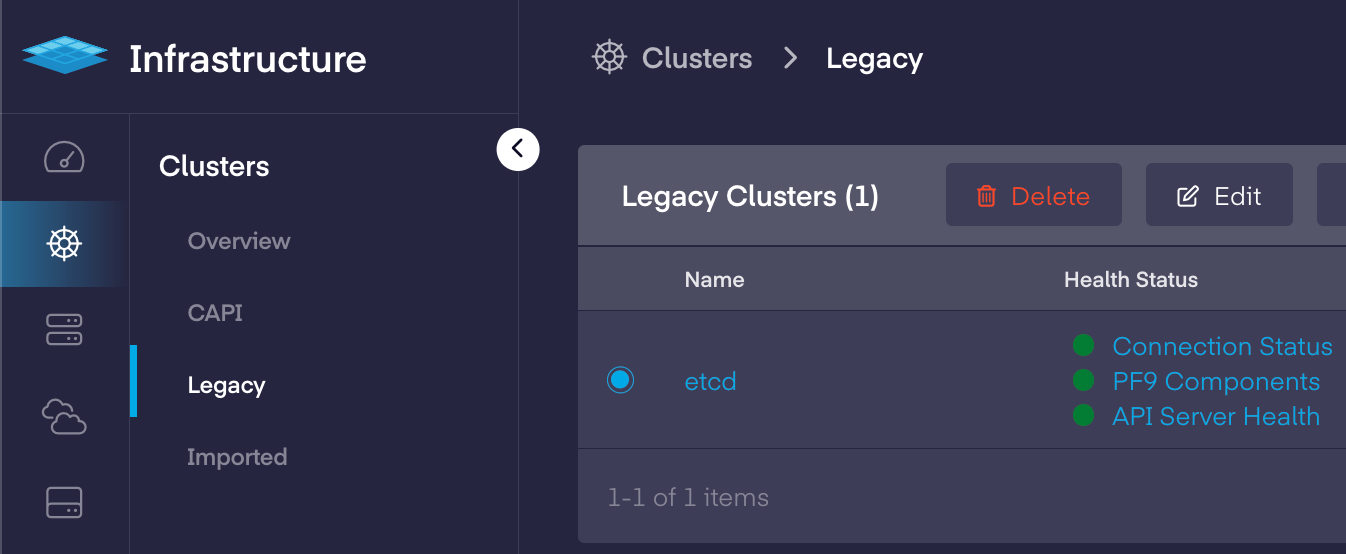
Task: Switch to the Imported clusters section
Action: pyautogui.click(x=237, y=457)
